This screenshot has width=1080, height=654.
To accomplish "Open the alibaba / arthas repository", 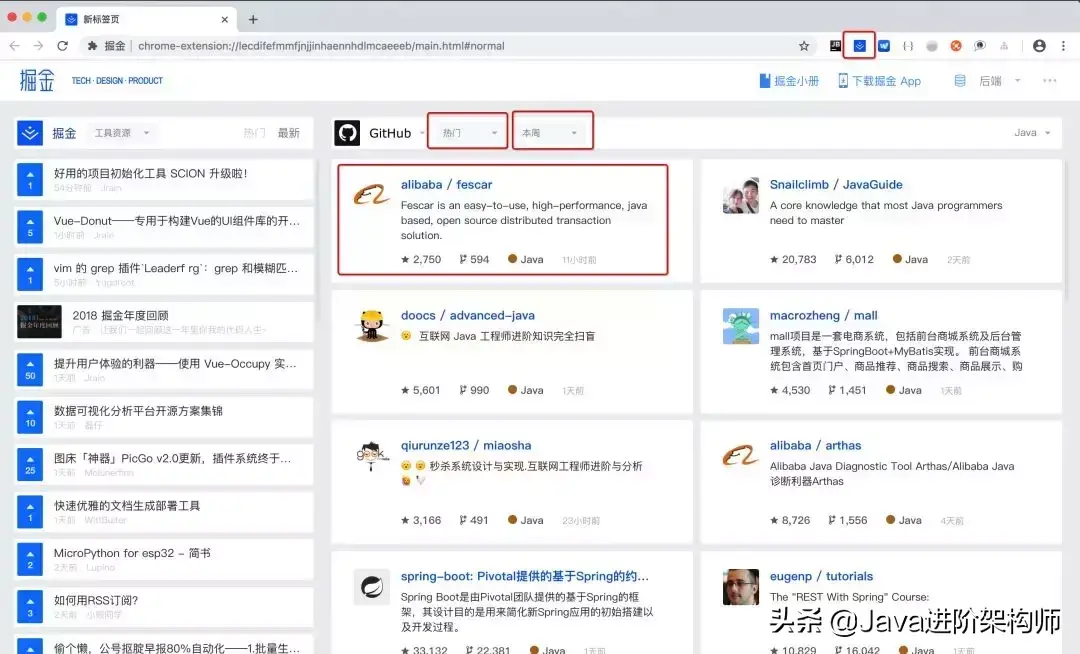I will tap(816, 445).
